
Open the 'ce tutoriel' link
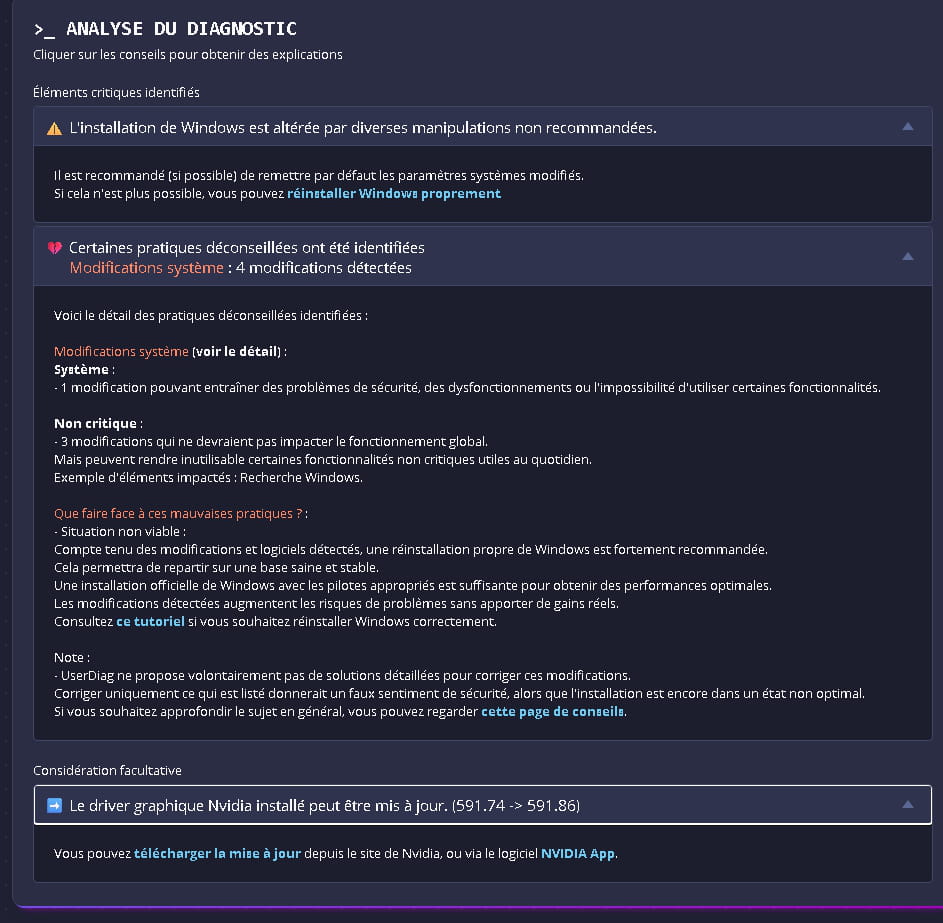pos(150,621)
